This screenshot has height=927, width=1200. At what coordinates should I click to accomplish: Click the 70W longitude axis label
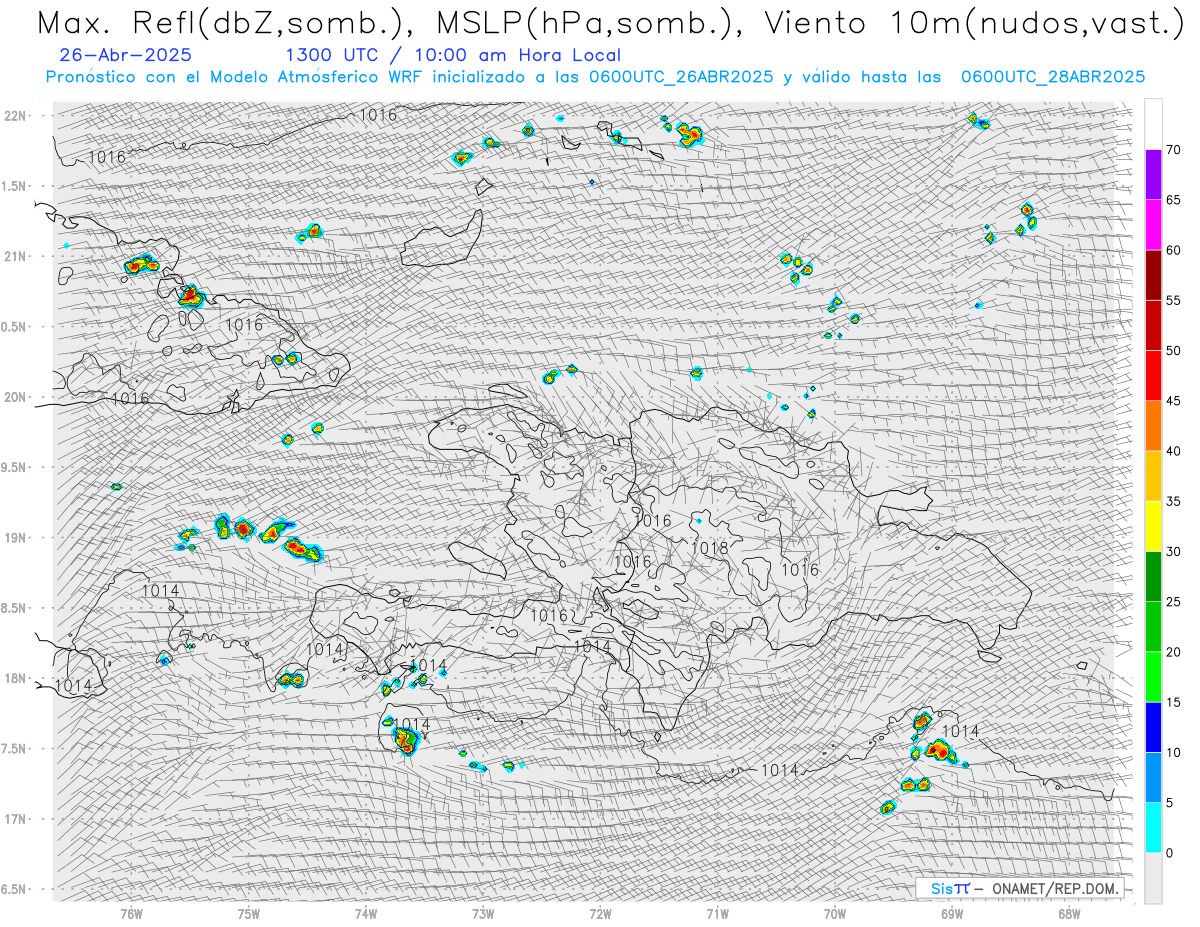tap(835, 913)
